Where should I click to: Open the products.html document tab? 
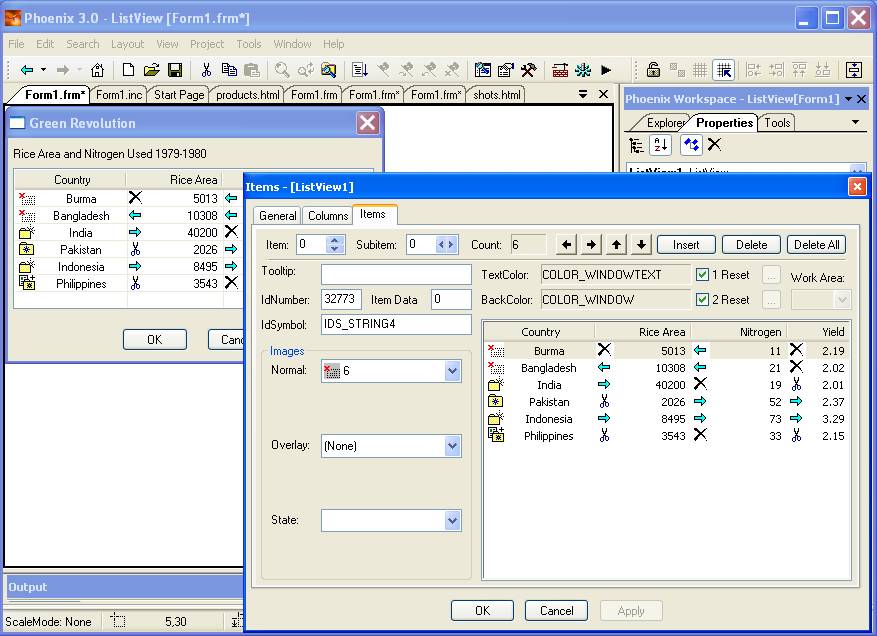click(248, 95)
